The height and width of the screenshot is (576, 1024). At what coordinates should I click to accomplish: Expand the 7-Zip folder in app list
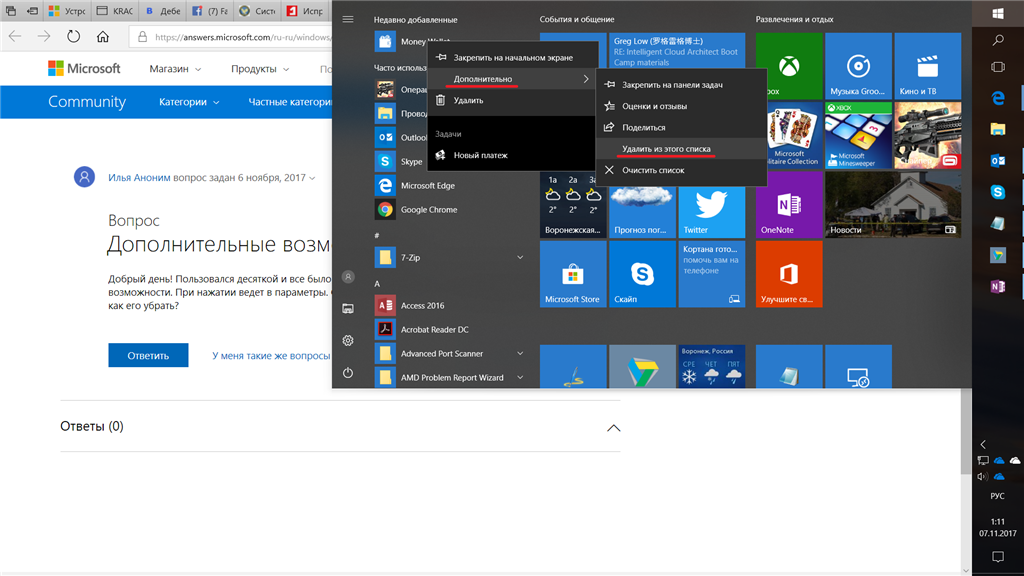pyautogui.click(x=520, y=257)
